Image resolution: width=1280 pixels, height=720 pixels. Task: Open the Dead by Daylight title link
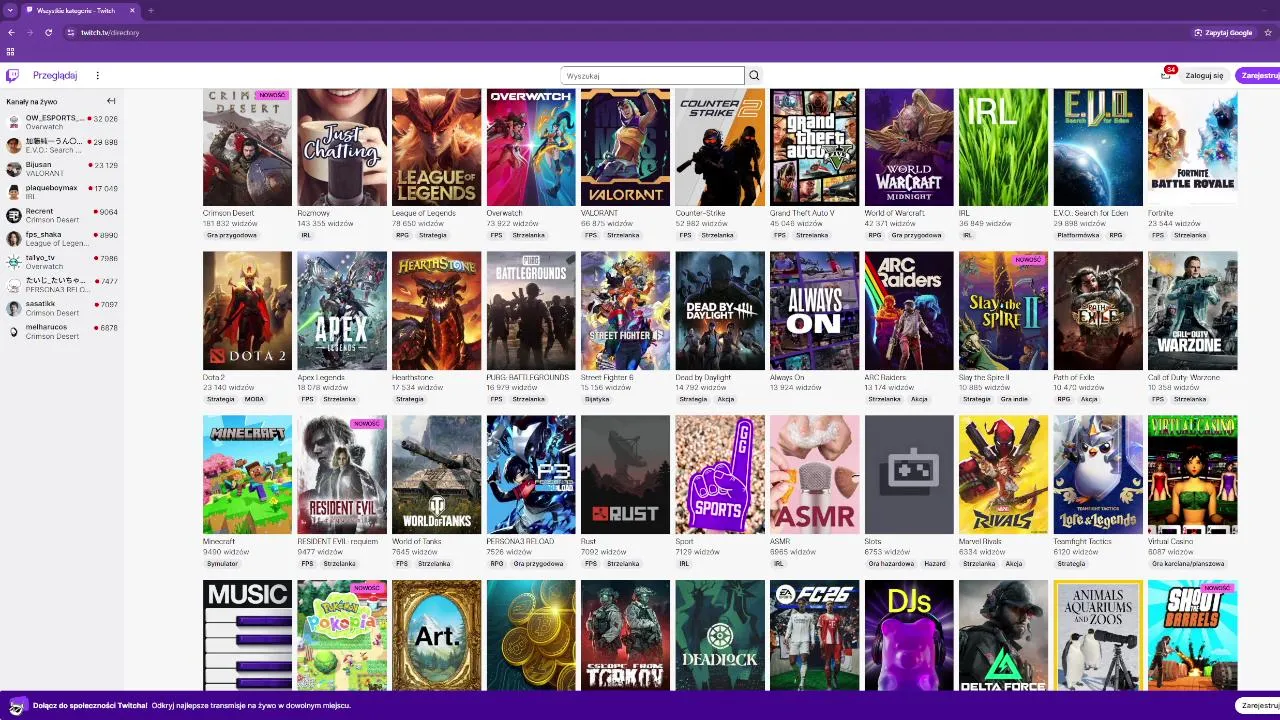(703, 377)
